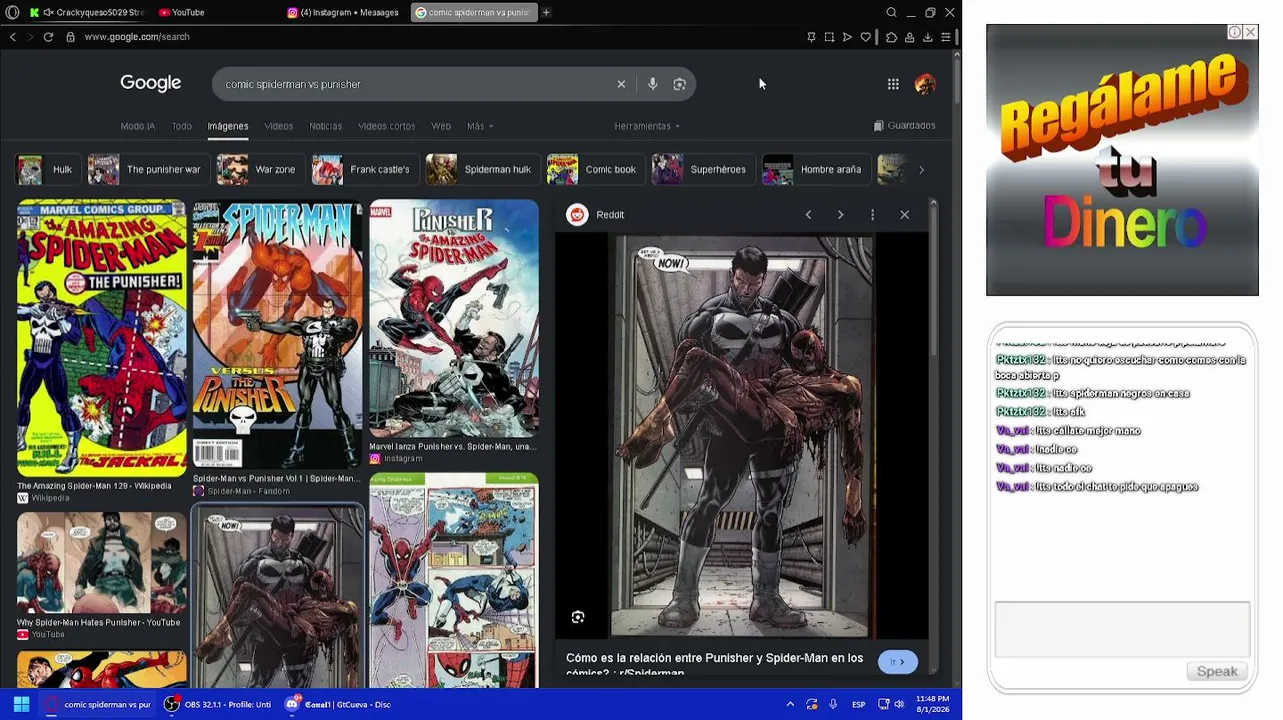Open the Google apps grid

(x=893, y=84)
